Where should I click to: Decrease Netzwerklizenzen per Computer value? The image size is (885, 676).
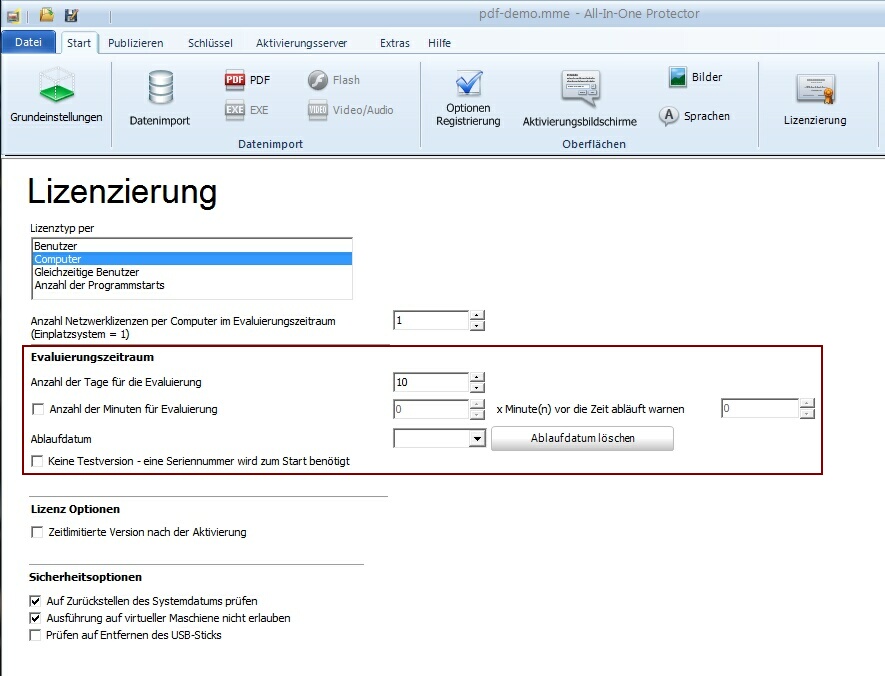(x=477, y=325)
